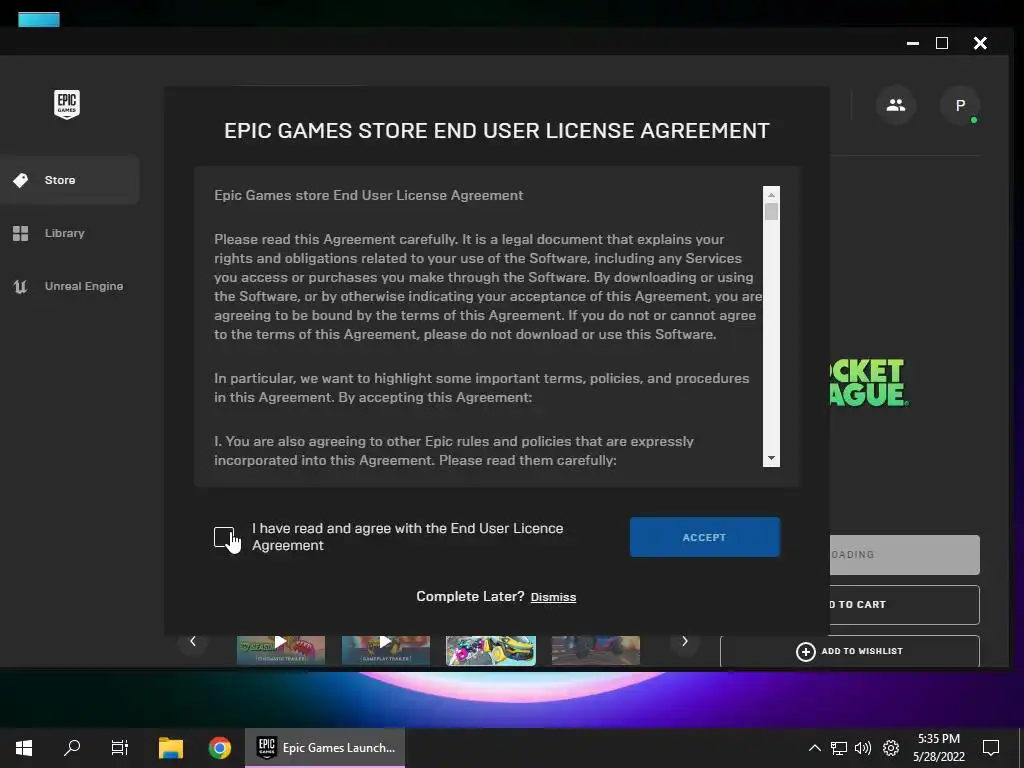Click the Unreal Engine logo icon

pyautogui.click(x=21, y=286)
